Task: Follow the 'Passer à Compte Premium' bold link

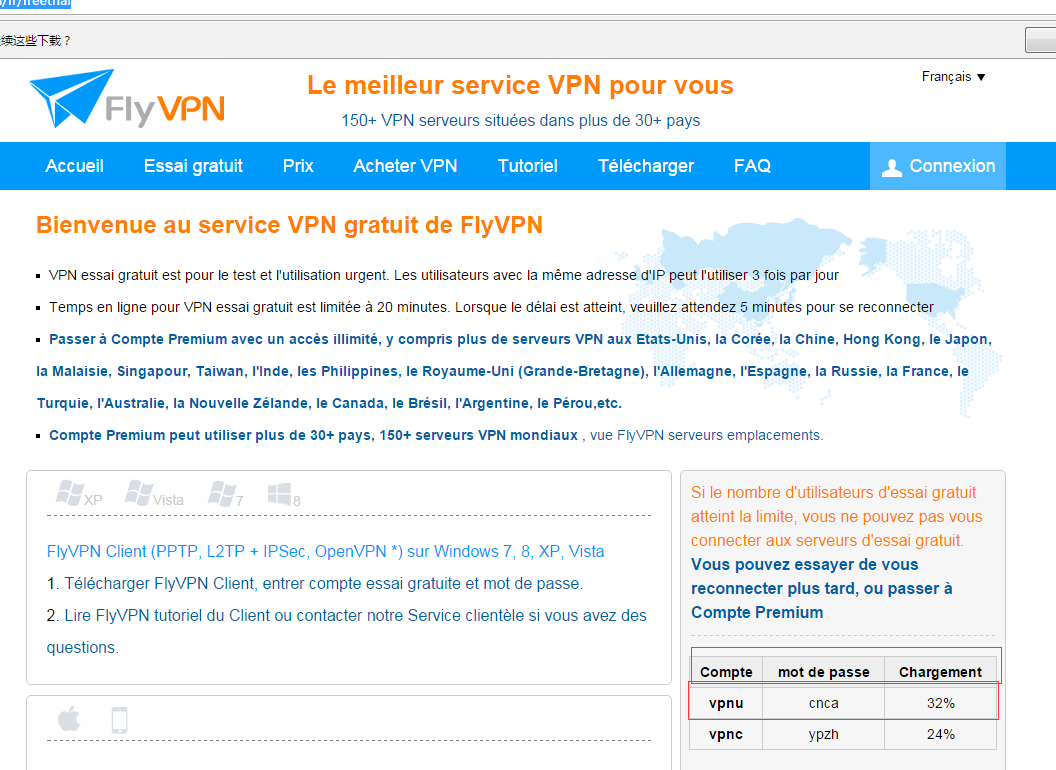Action: coord(514,371)
